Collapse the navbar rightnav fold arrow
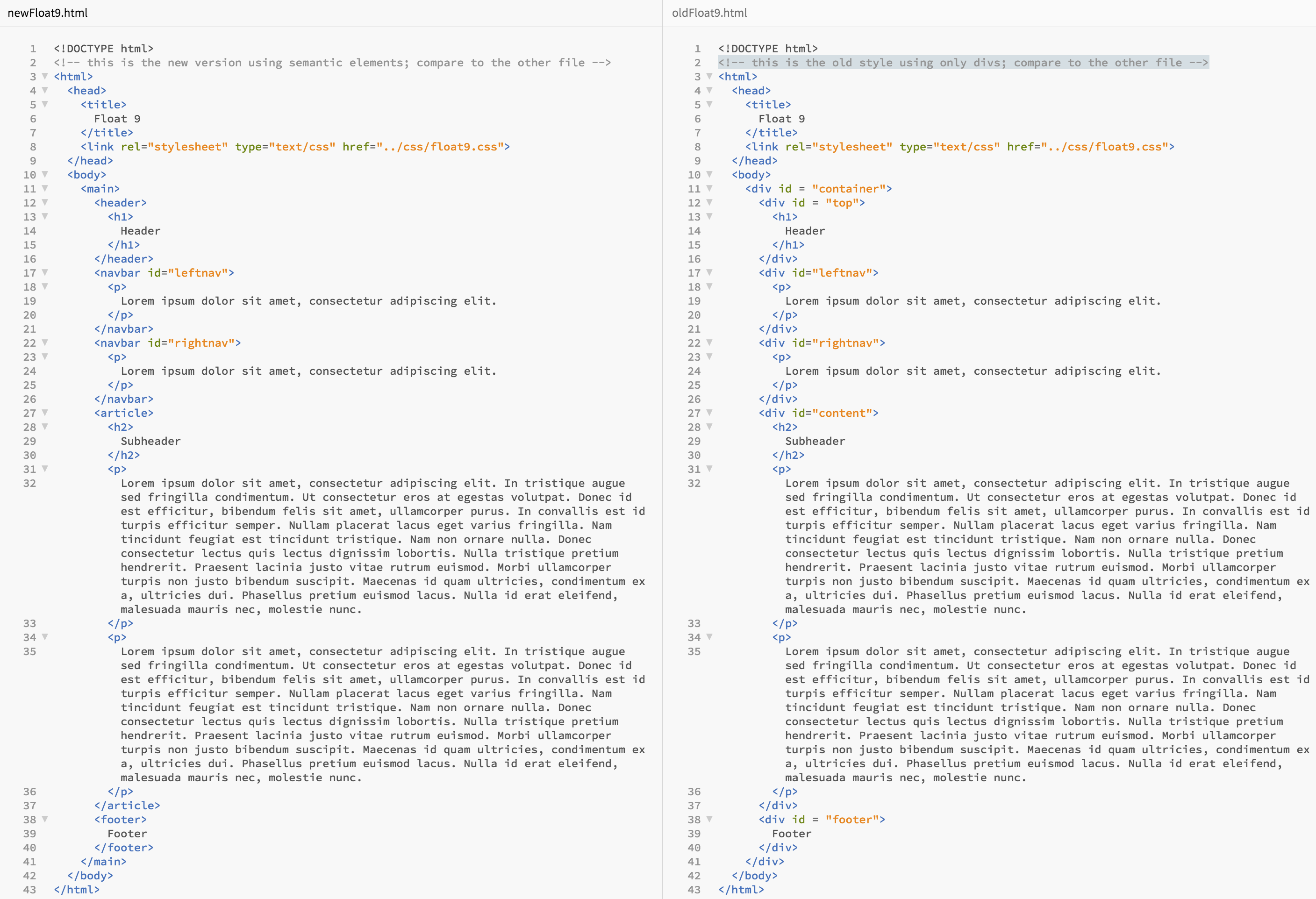 tap(45, 342)
